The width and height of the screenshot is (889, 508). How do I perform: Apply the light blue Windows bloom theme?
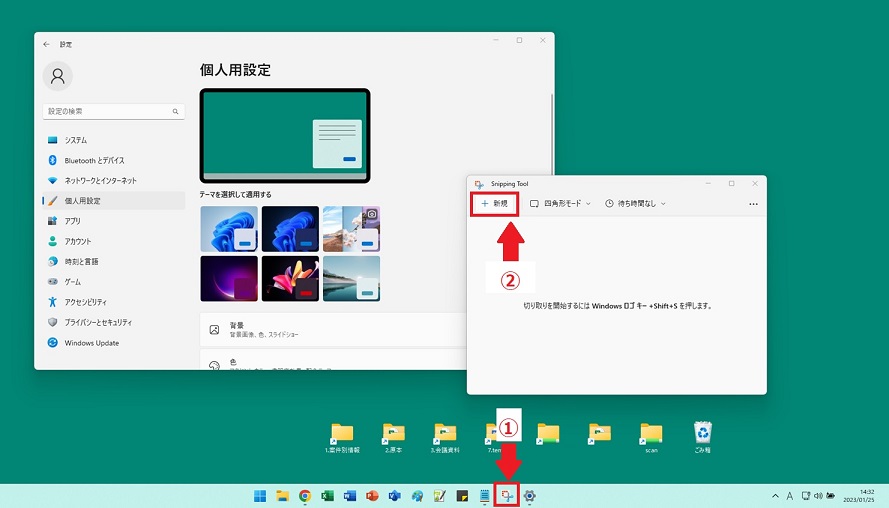tap(229, 229)
